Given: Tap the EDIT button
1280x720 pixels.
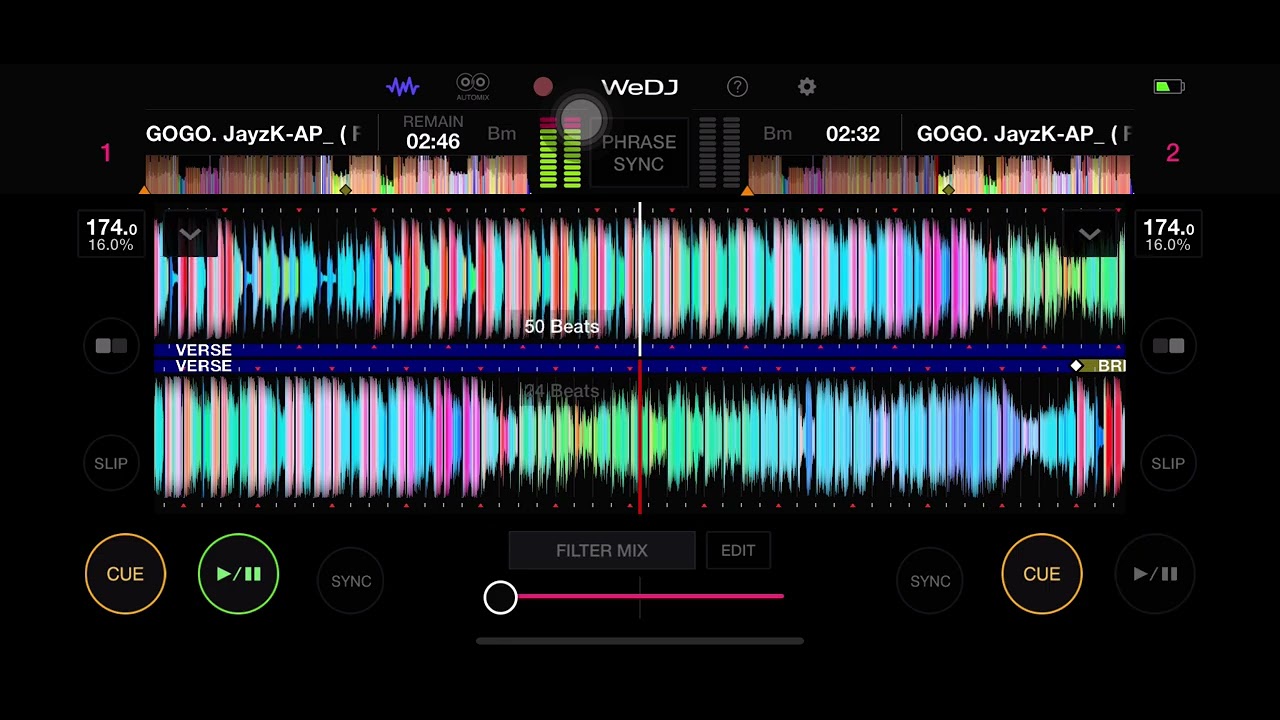Looking at the screenshot, I should 738,551.
